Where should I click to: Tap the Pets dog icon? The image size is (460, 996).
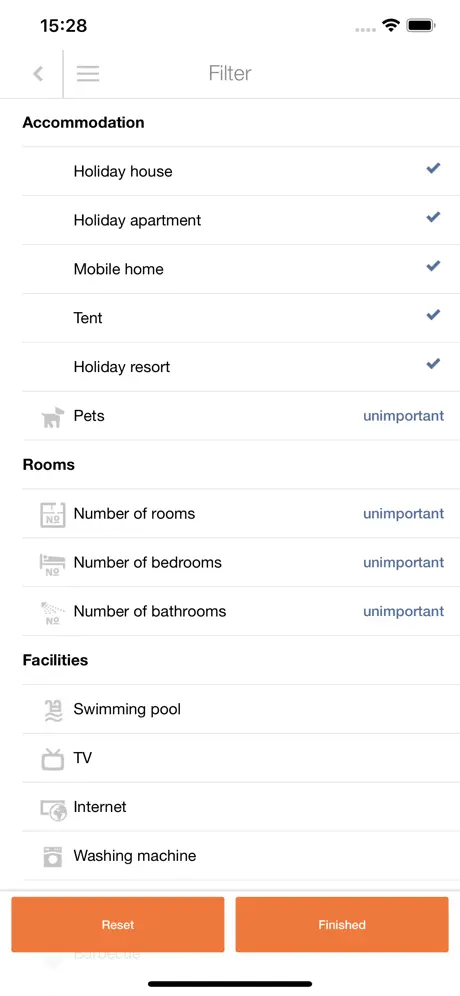[53, 417]
